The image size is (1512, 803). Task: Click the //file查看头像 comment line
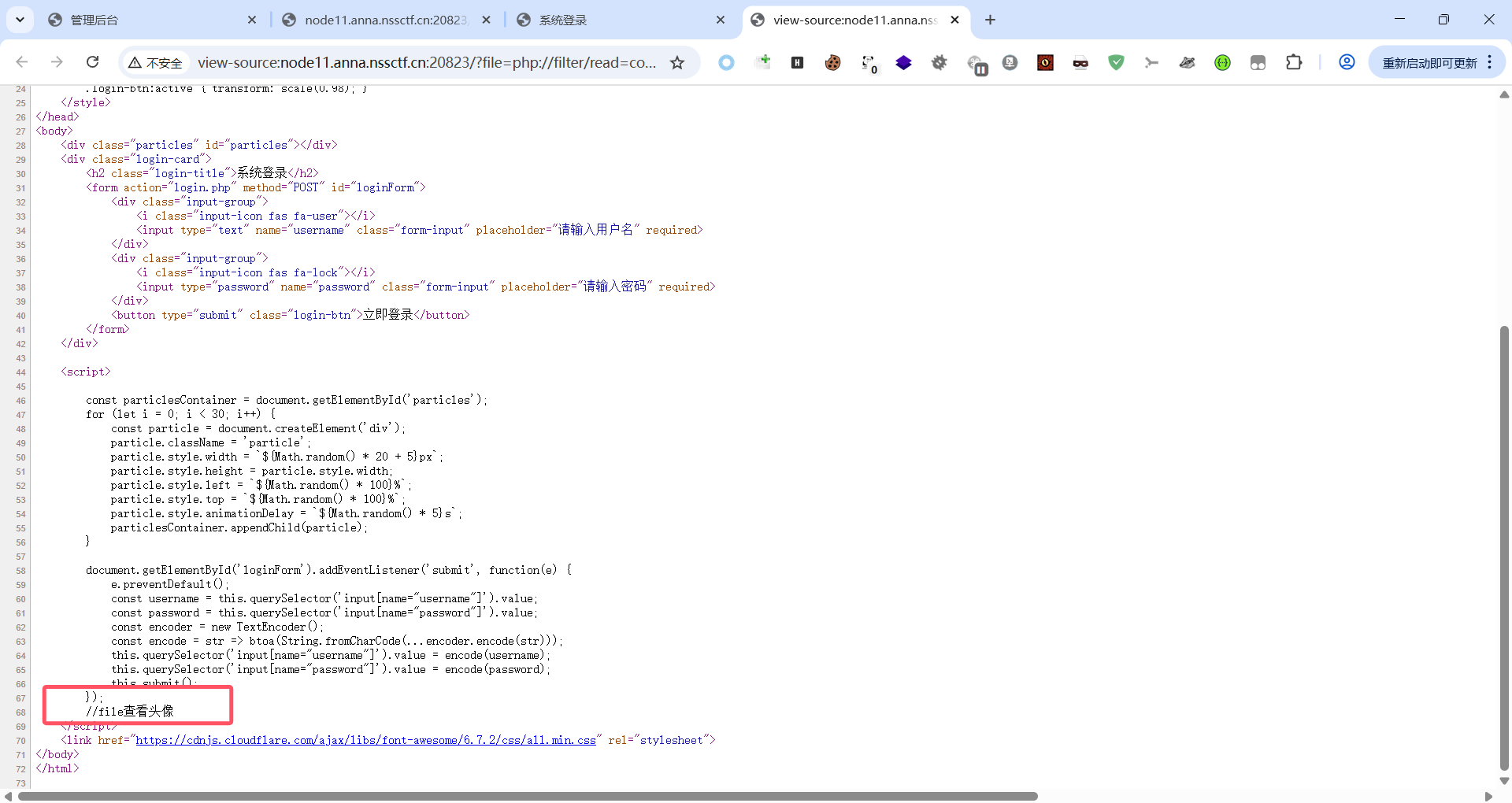point(130,712)
